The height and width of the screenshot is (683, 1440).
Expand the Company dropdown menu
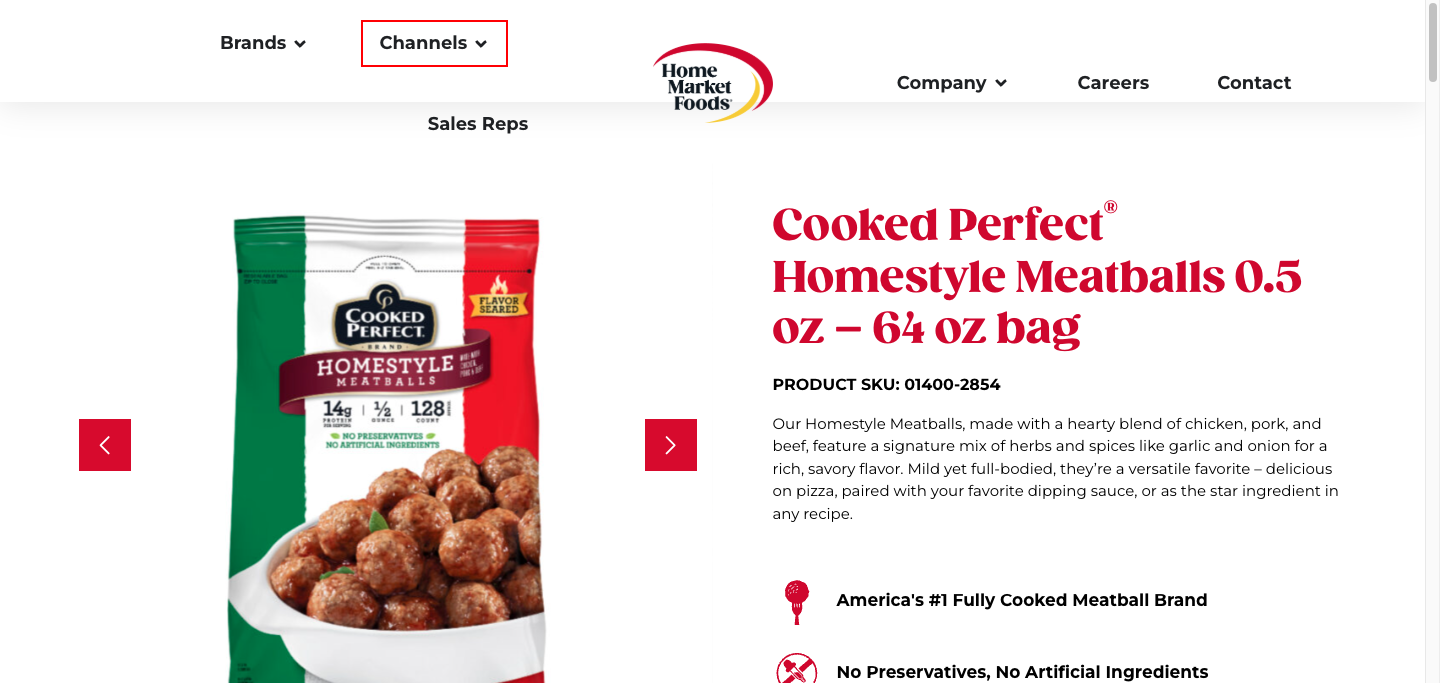tap(952, 83)
